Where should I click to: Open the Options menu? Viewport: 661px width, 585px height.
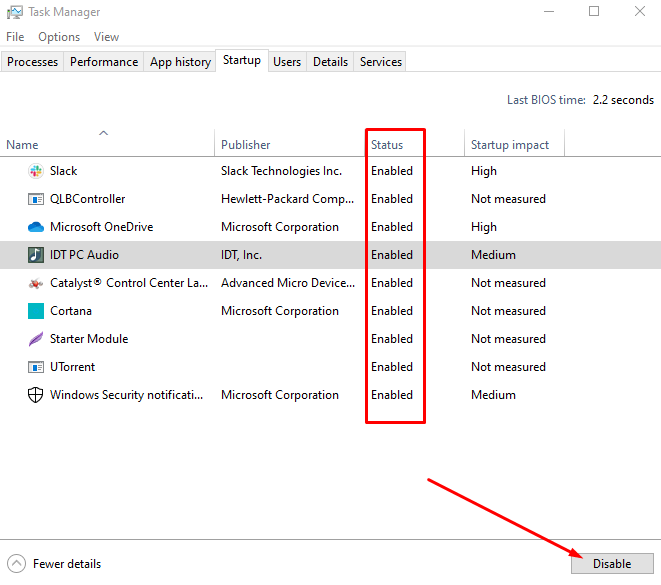coord(59,37)
